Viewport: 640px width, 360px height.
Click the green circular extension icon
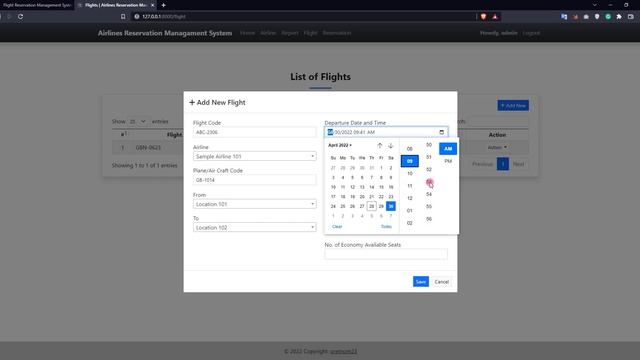pos(608,17)
